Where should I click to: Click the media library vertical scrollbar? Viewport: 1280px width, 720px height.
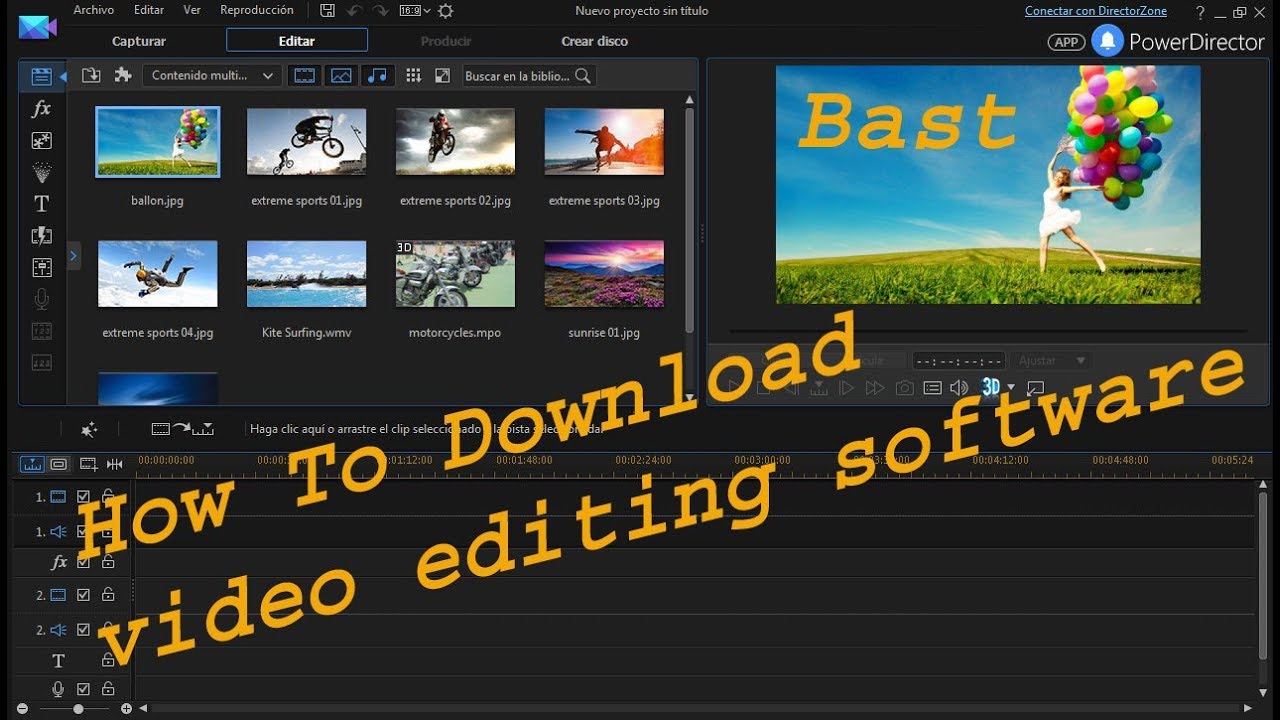[x=689, y=220]
